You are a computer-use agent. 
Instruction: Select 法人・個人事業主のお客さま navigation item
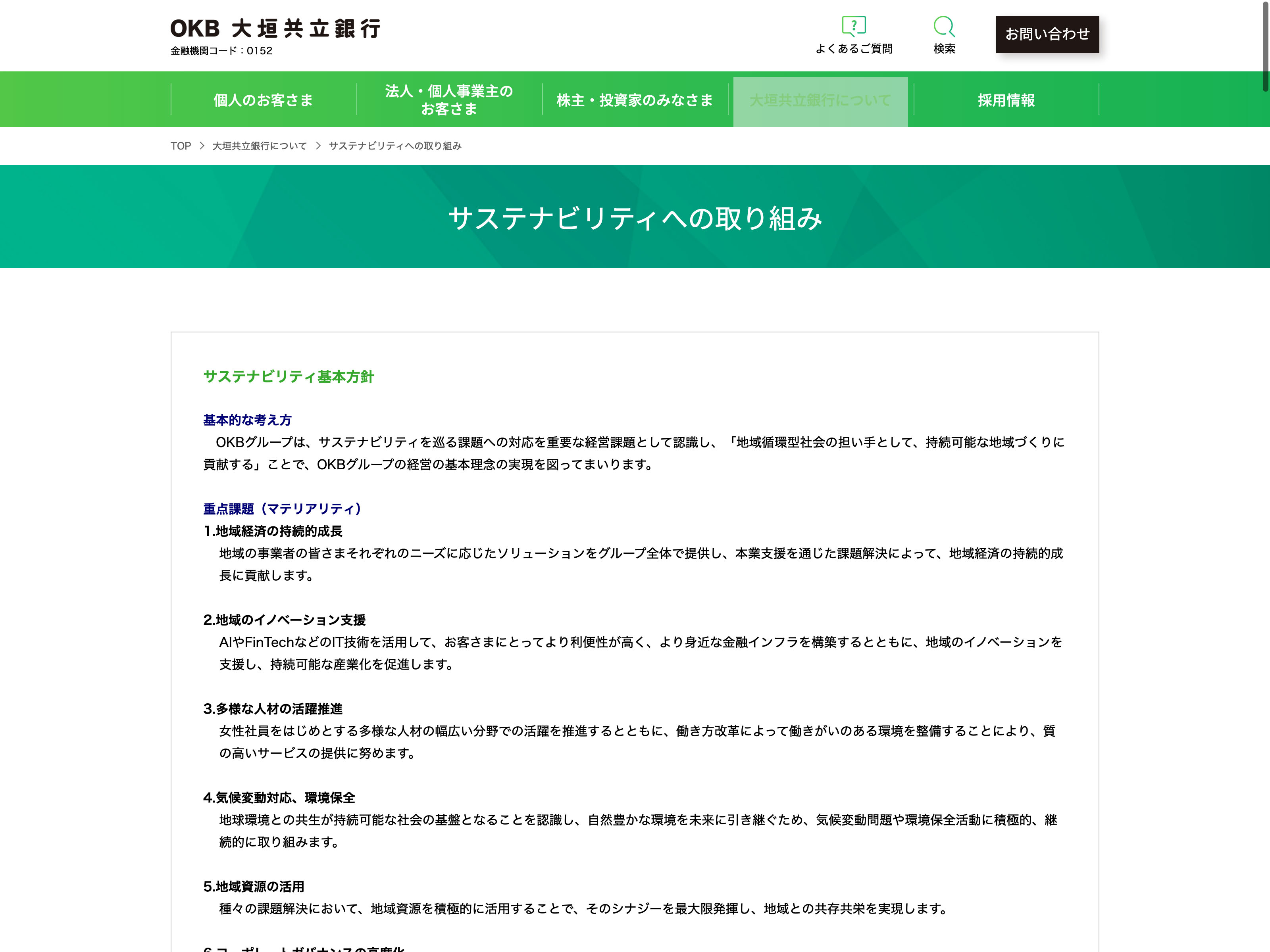click(448, 100)
